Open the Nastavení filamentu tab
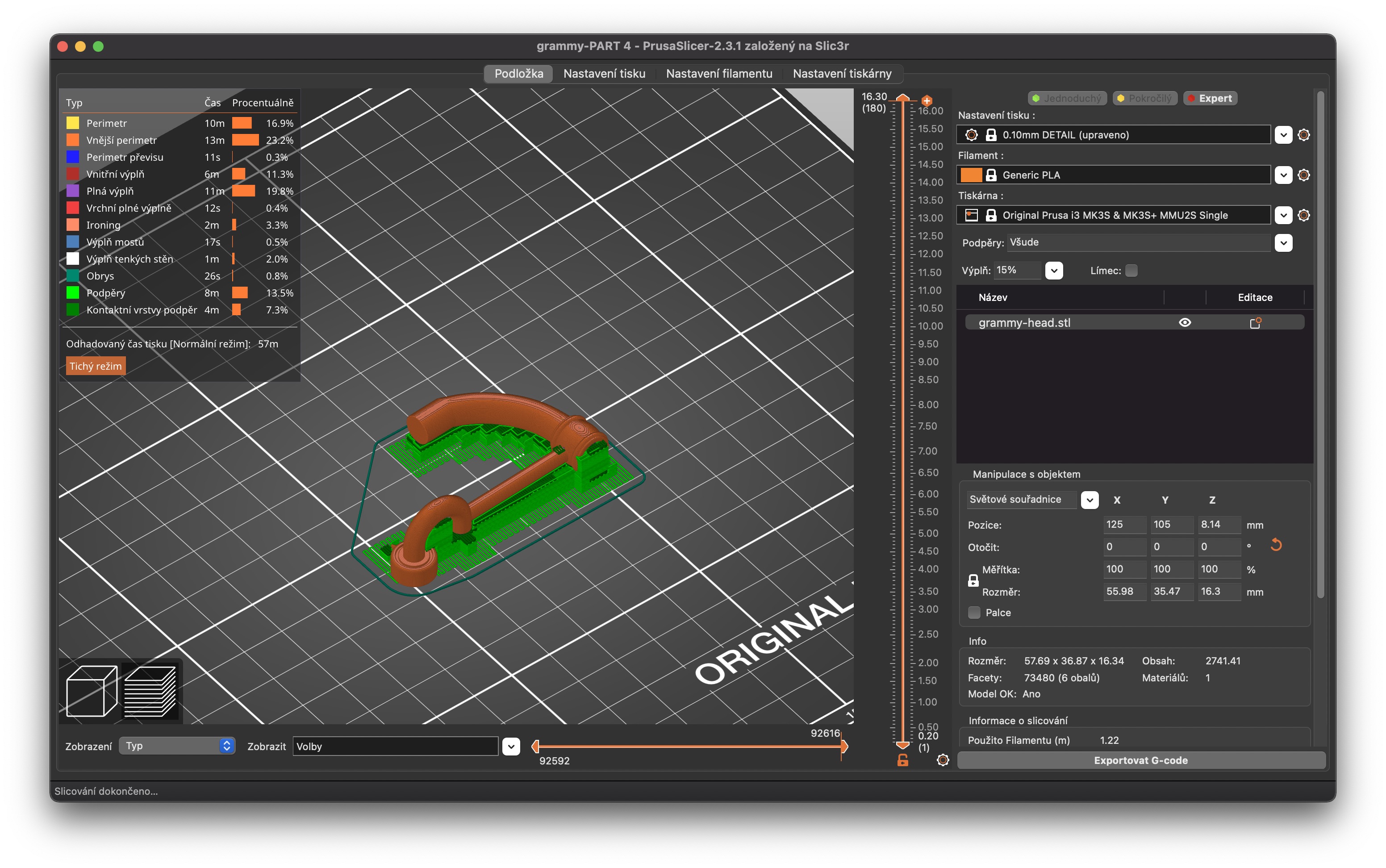1386x868 pixels. (x=719, y=74)
